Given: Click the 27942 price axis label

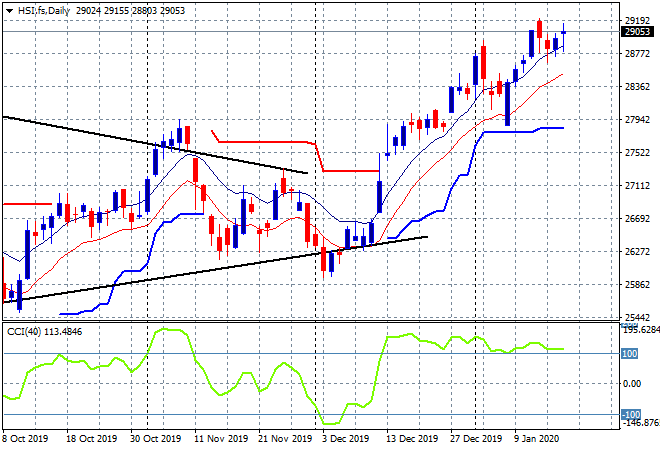Looking at the screenshot, I should 637,120.
